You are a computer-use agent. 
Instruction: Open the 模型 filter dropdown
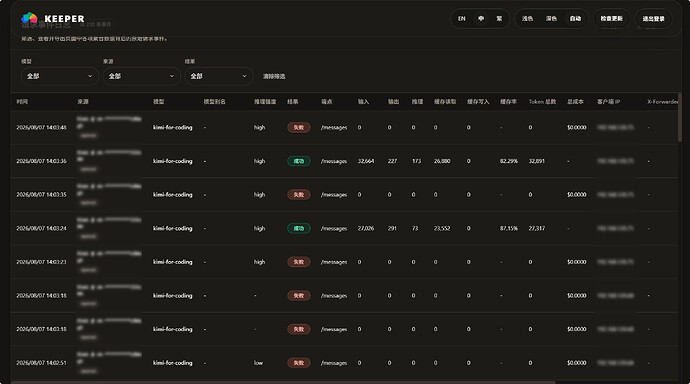pyautogui.click(x=59, y=76)
